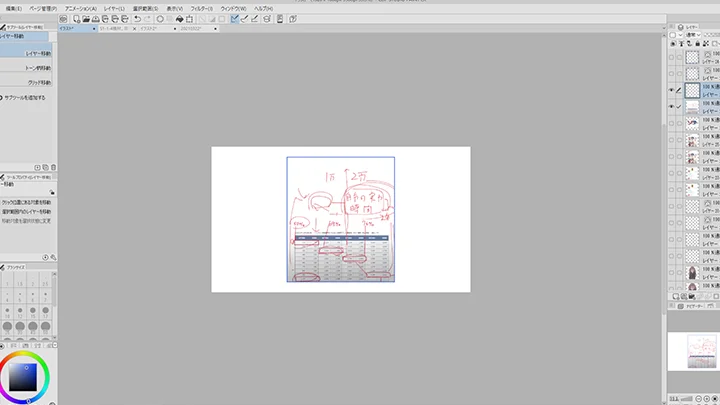Viewport: 720px width, 405px height.
Task: Adjust the navigator zoom slider
Action: (686, 399)
